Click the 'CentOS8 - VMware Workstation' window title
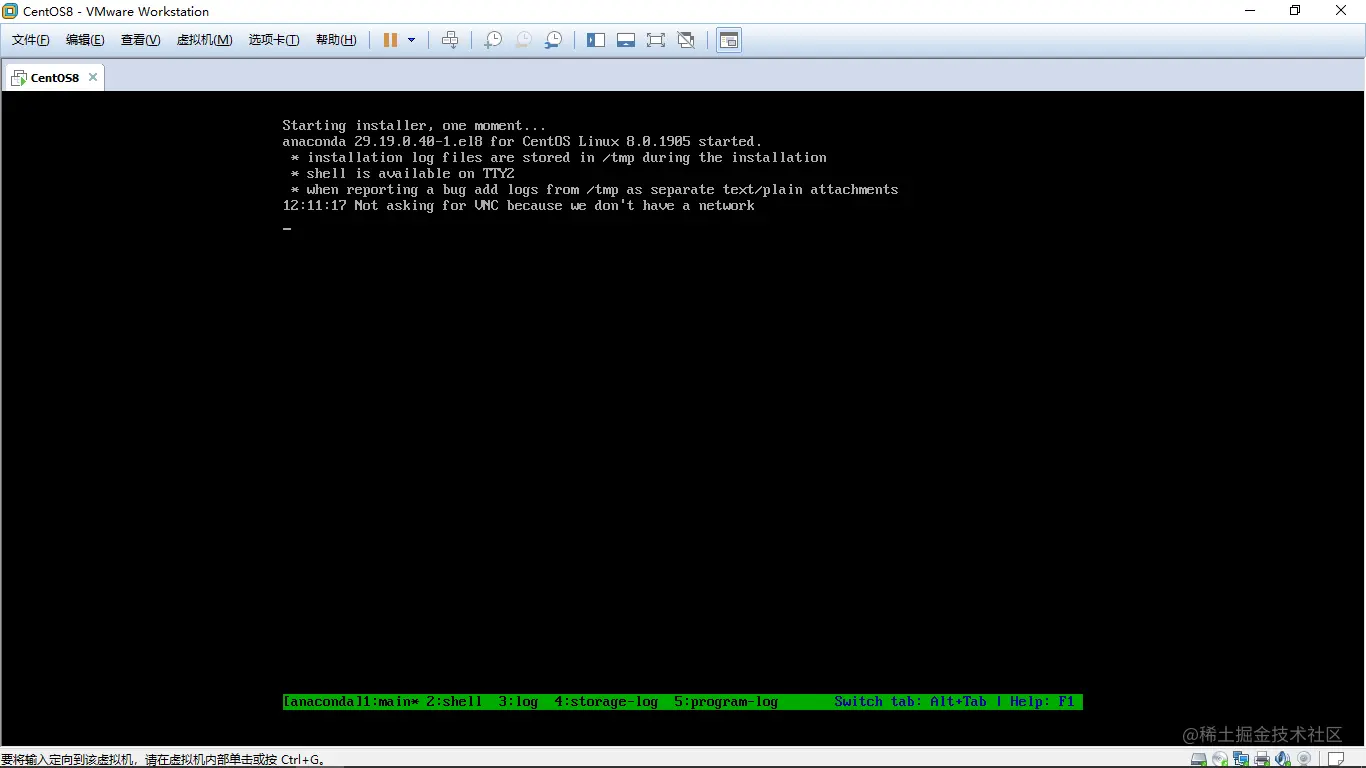Image resolution: width=1366 pixels, height=768 pixels. (116, 11)
